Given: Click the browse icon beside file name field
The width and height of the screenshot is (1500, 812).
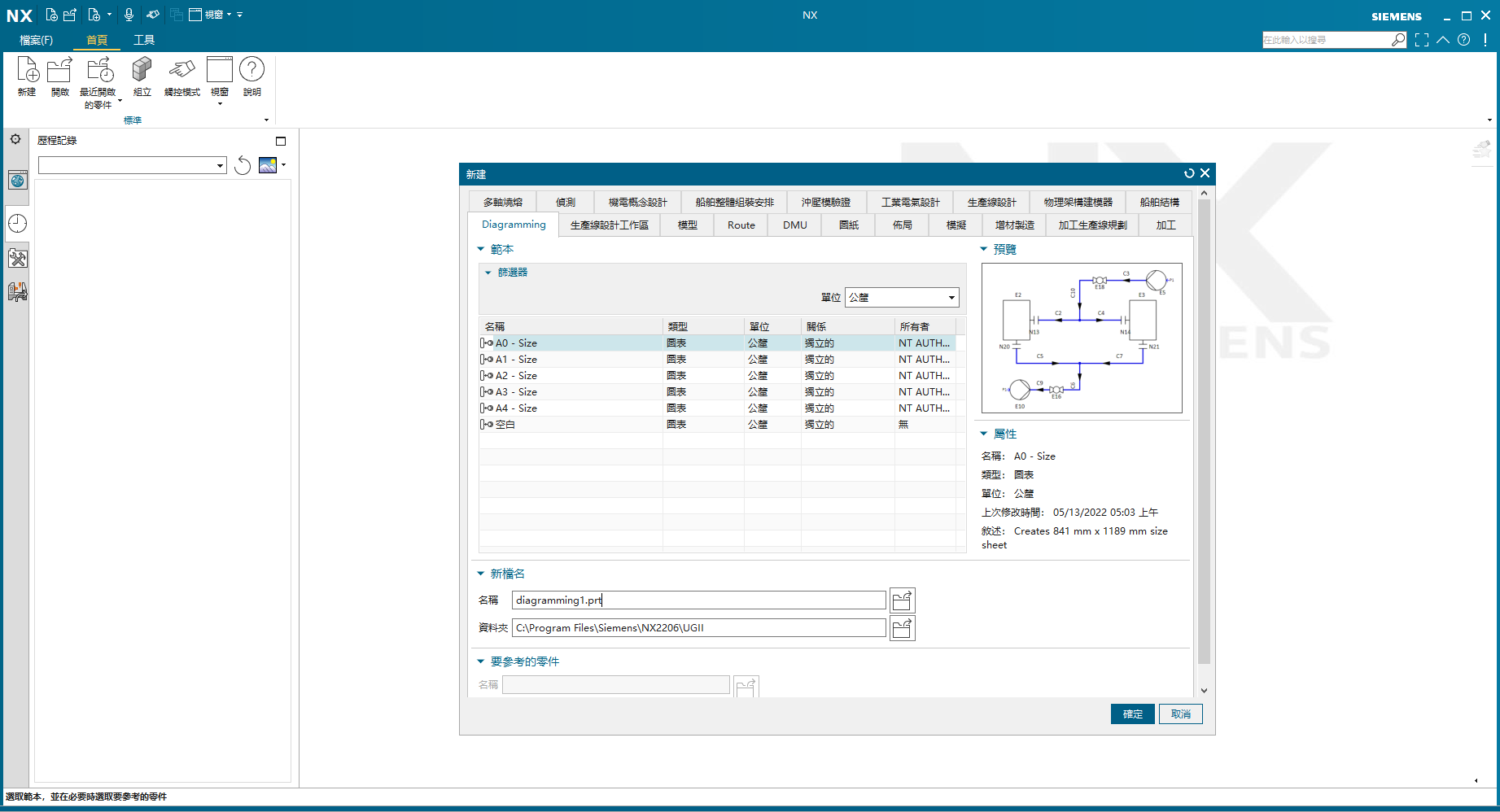Looking at the screenshot, I should tap(903, 600).
